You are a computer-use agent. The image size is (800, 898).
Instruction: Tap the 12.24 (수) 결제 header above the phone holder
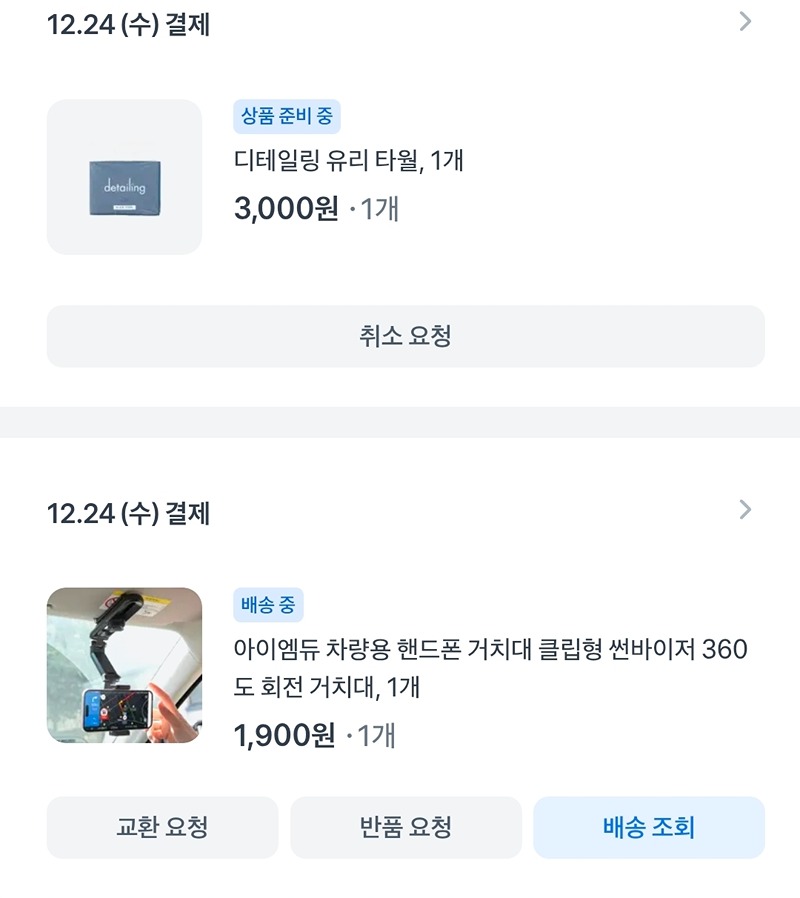[128, 513]
